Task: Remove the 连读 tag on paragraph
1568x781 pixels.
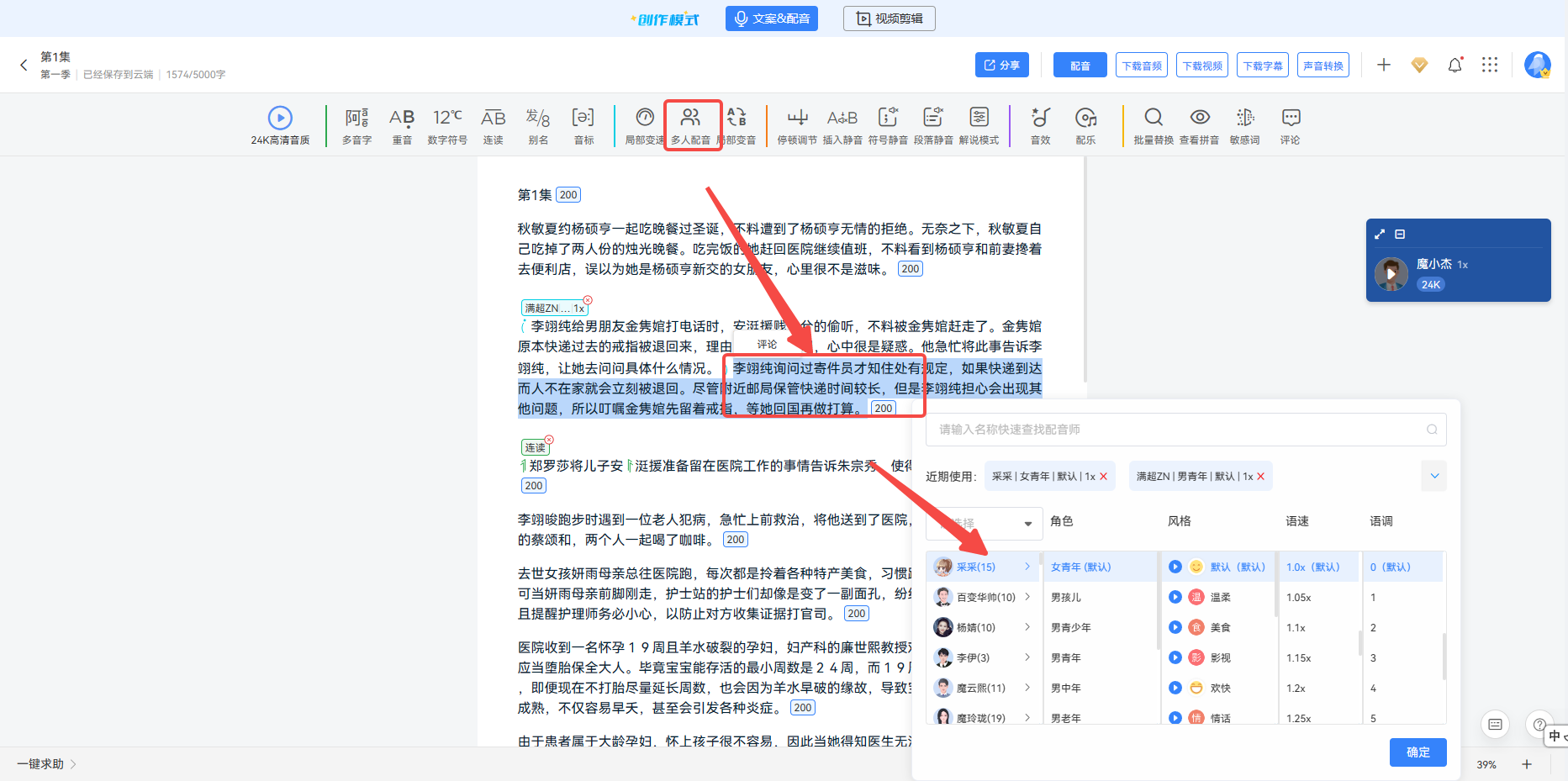Action: pyautogui.click(x=549, y=440)
